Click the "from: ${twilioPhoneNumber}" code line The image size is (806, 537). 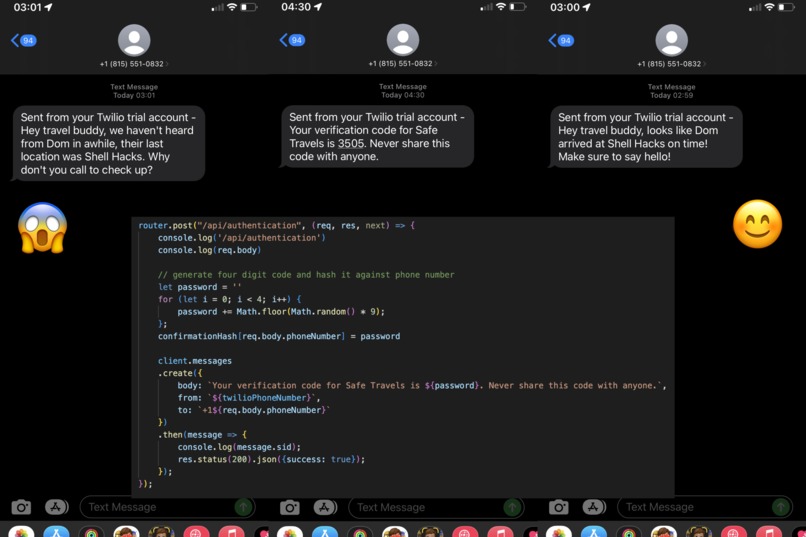point(249,398)
